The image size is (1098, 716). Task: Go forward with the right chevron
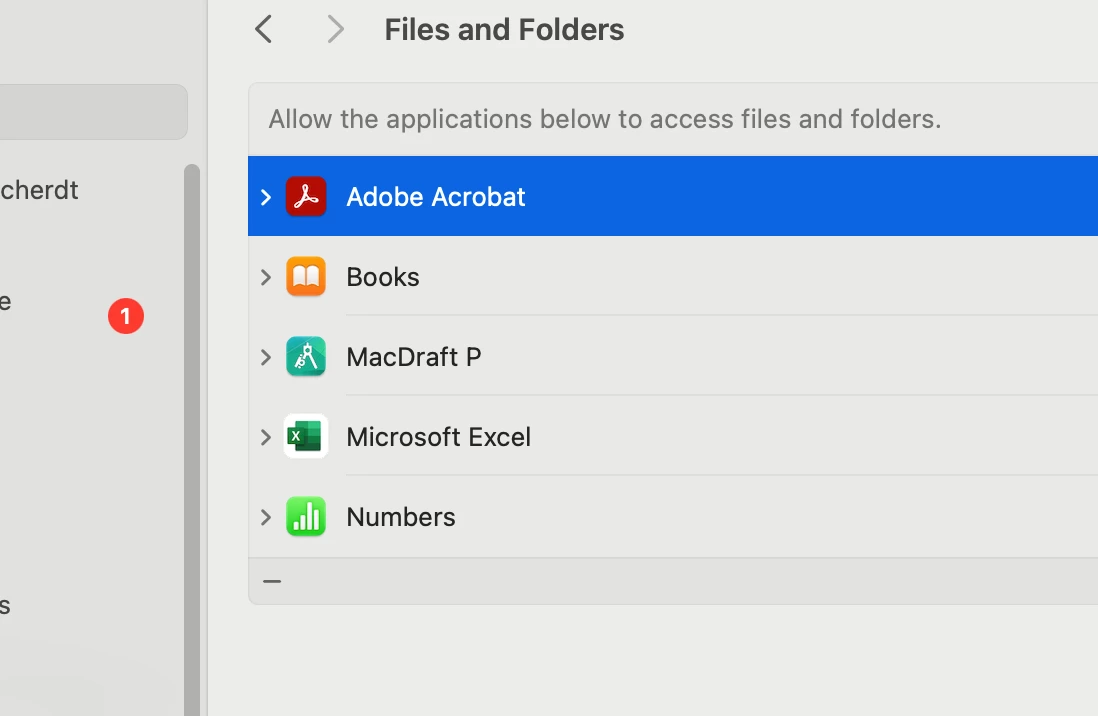[x=335, y=29]
